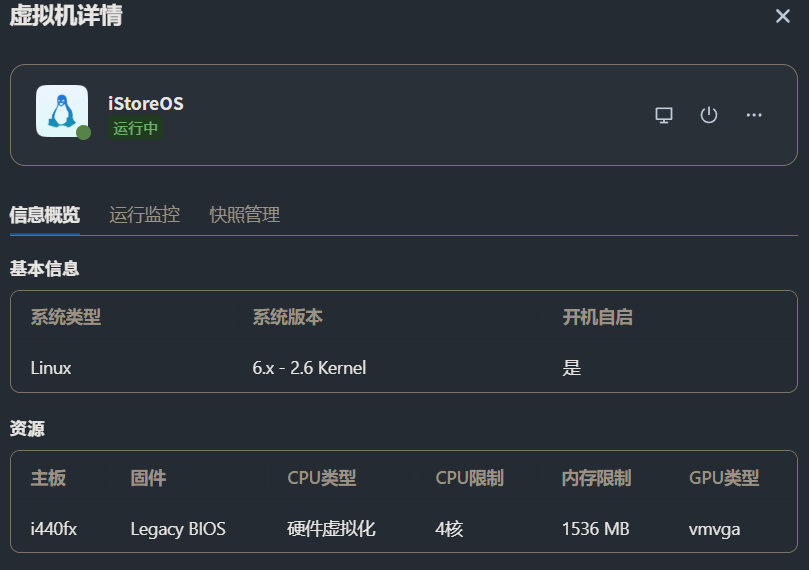
Task: Click the power button icon
Action: (709, 115)
